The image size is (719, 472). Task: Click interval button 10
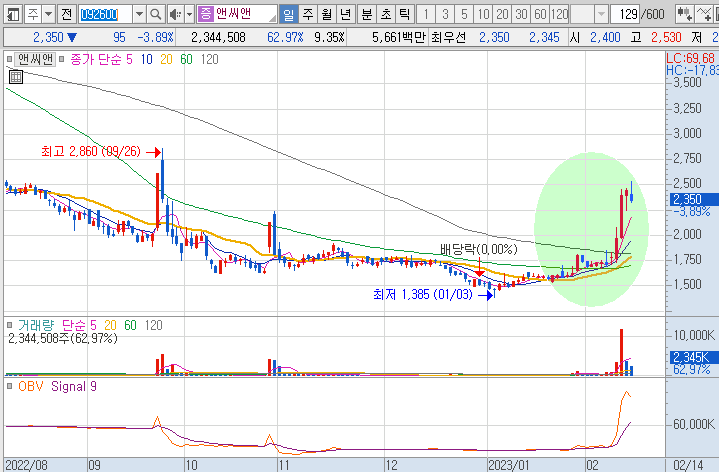pyautogui.click(x=483, y=15)
